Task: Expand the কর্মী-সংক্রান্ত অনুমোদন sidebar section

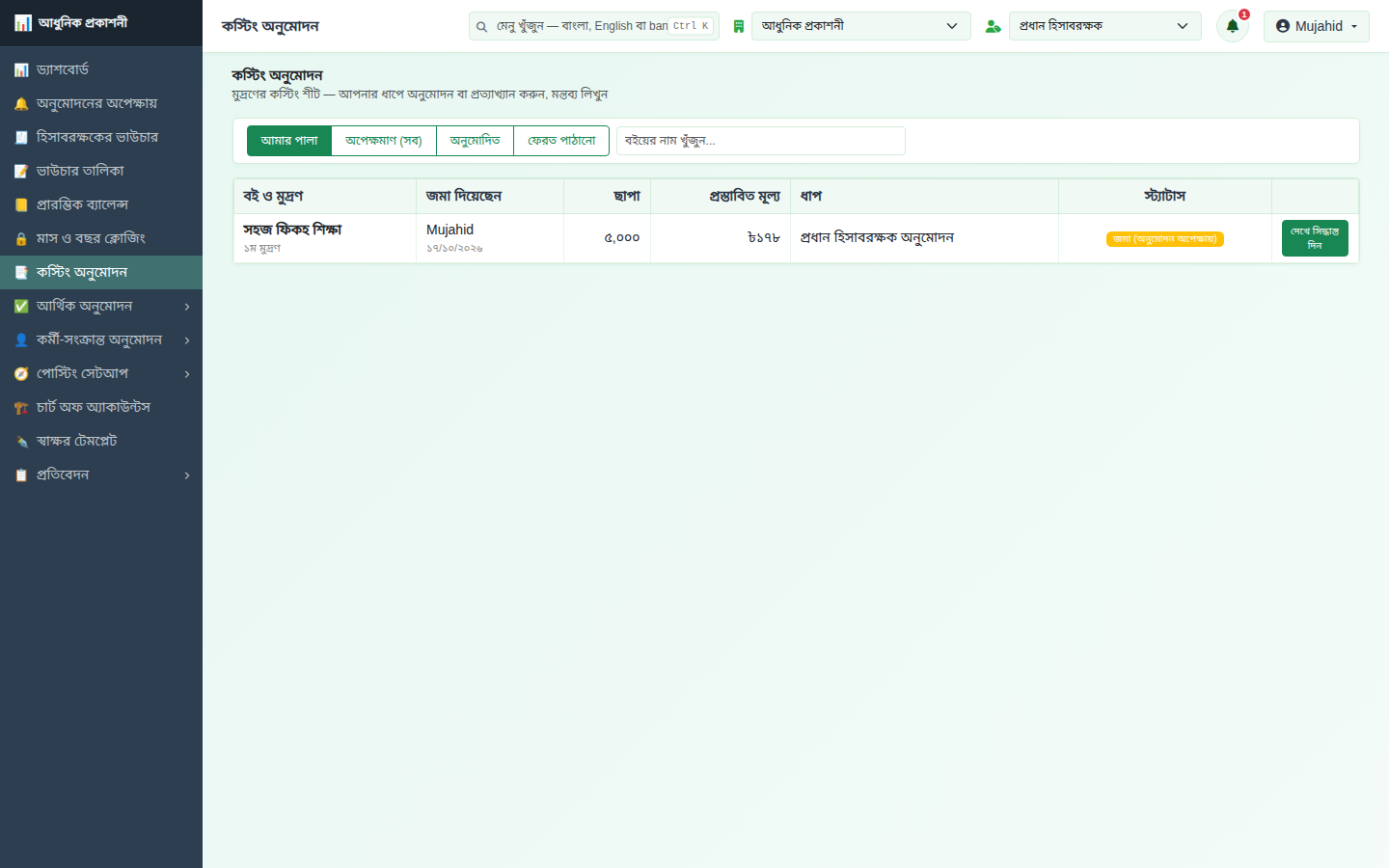Action: 101,339
